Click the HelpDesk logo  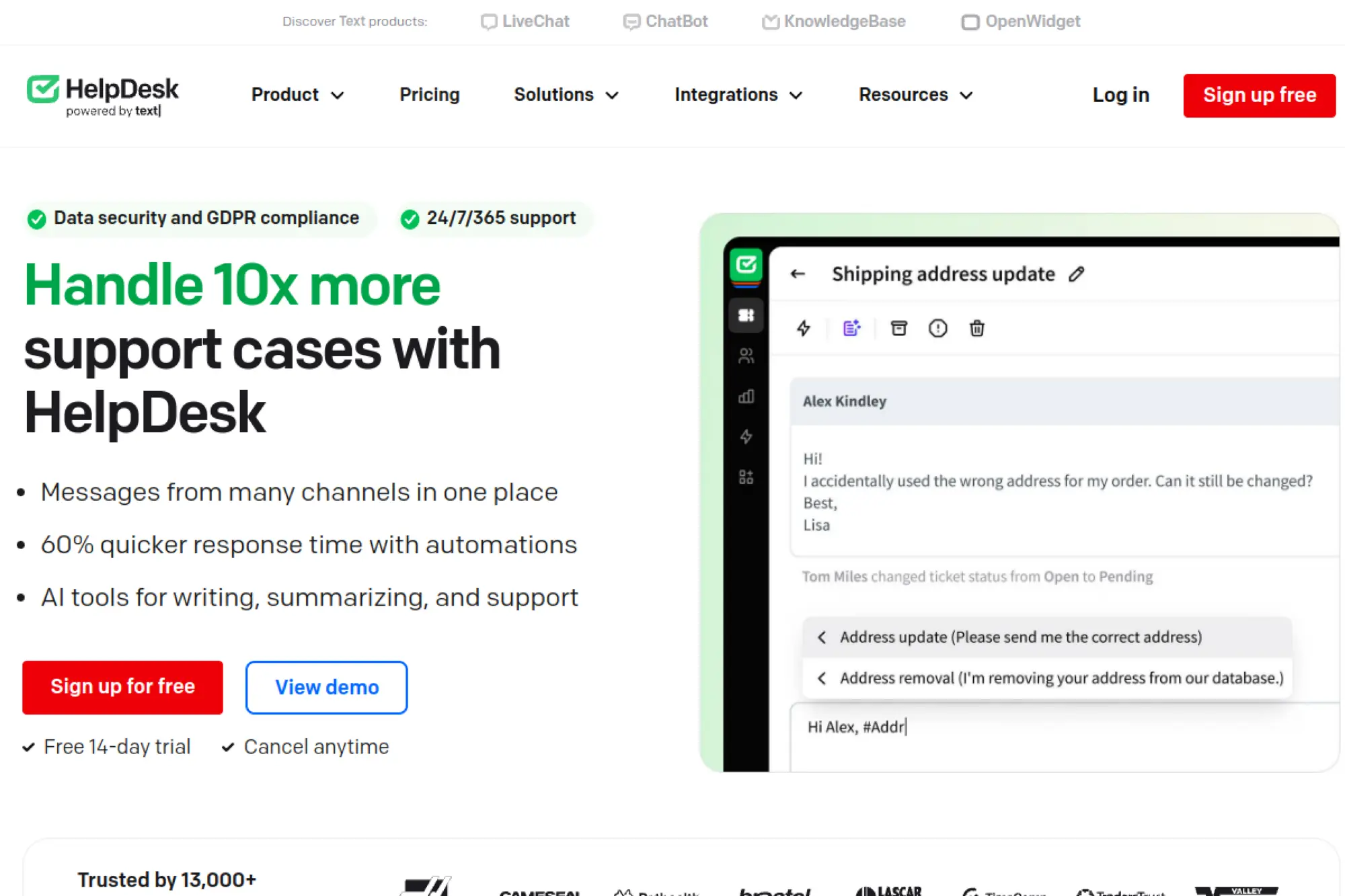coord(103,95)
